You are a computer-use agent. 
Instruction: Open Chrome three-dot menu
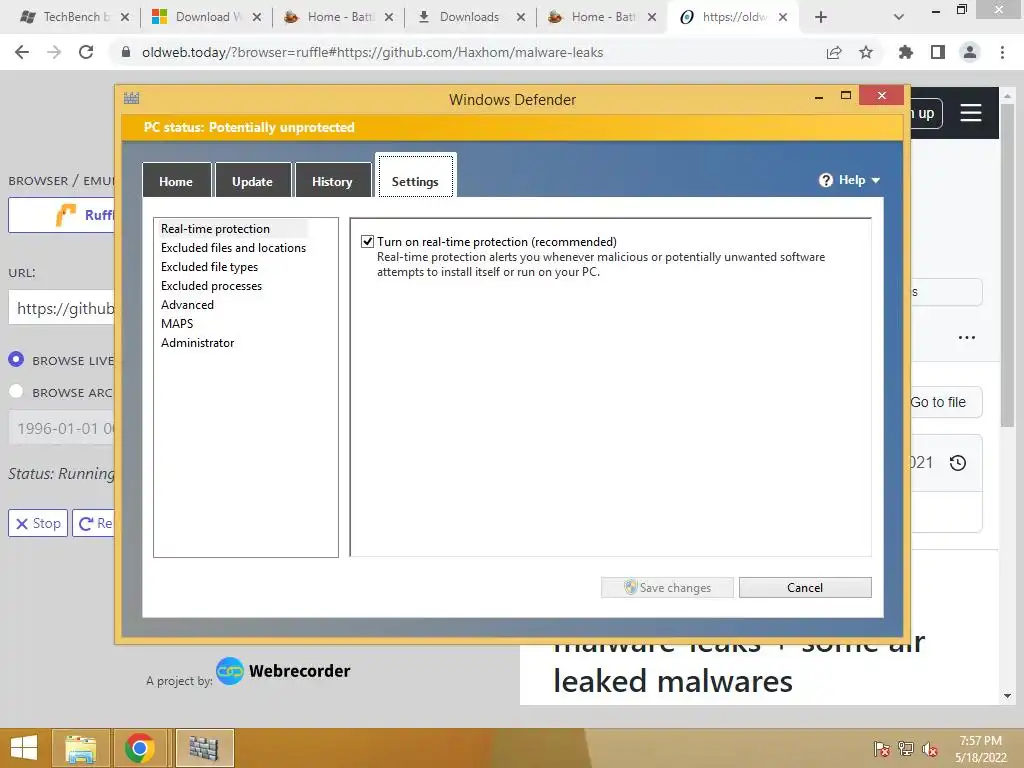1002,52
